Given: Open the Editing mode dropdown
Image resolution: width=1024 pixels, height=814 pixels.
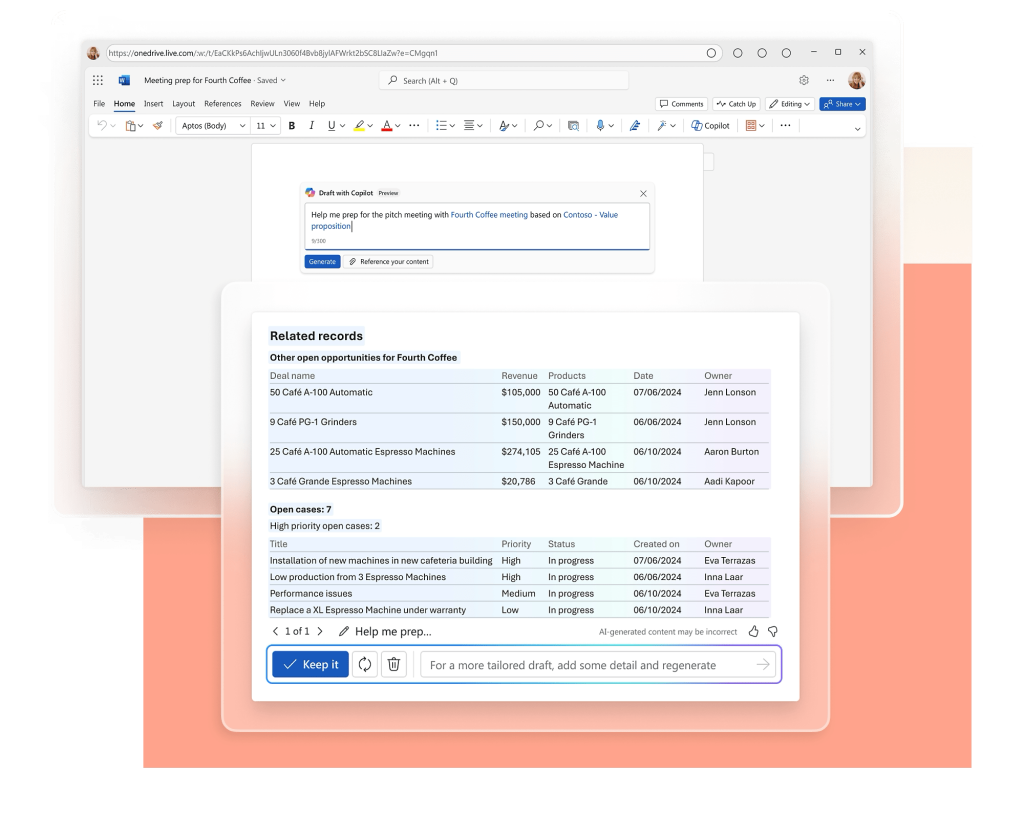Looking at the screenshot, I should tap(790, 104).
